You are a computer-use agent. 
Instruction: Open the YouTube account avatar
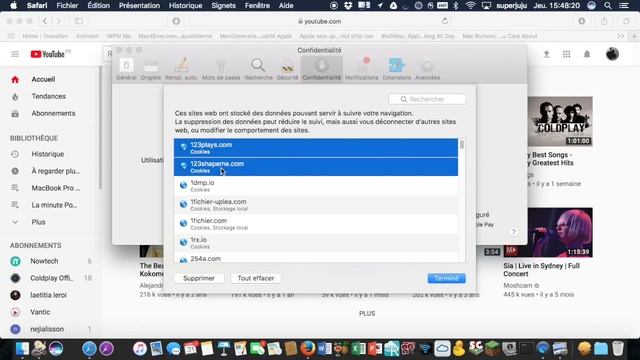[x=612, y=54]
